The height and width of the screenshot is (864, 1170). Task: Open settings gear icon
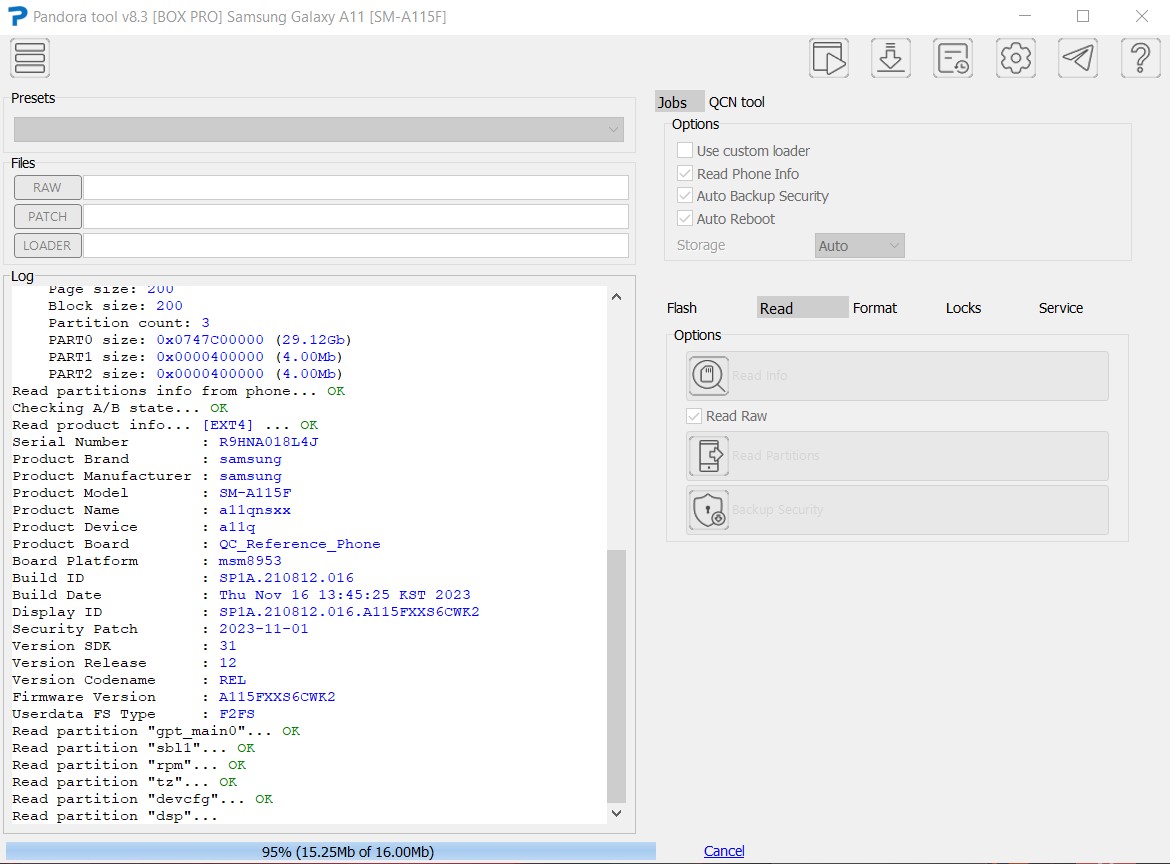tap(1016, 58)
